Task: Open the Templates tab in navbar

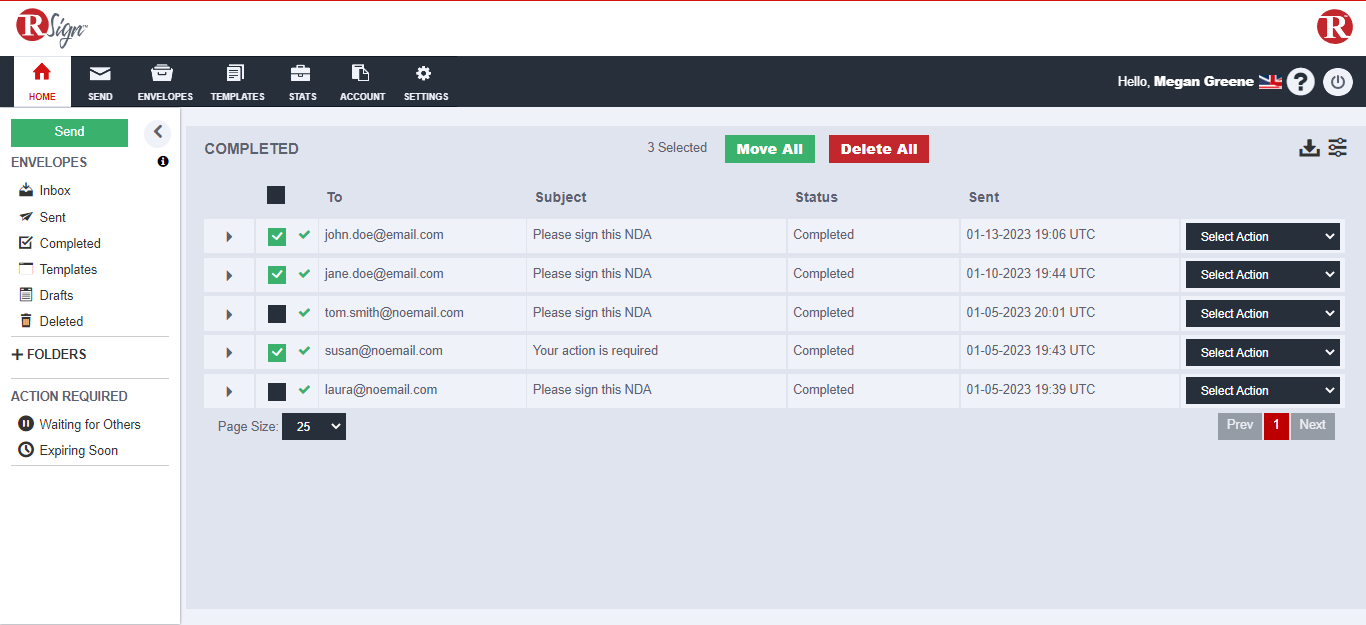Action: pos(237,83)
